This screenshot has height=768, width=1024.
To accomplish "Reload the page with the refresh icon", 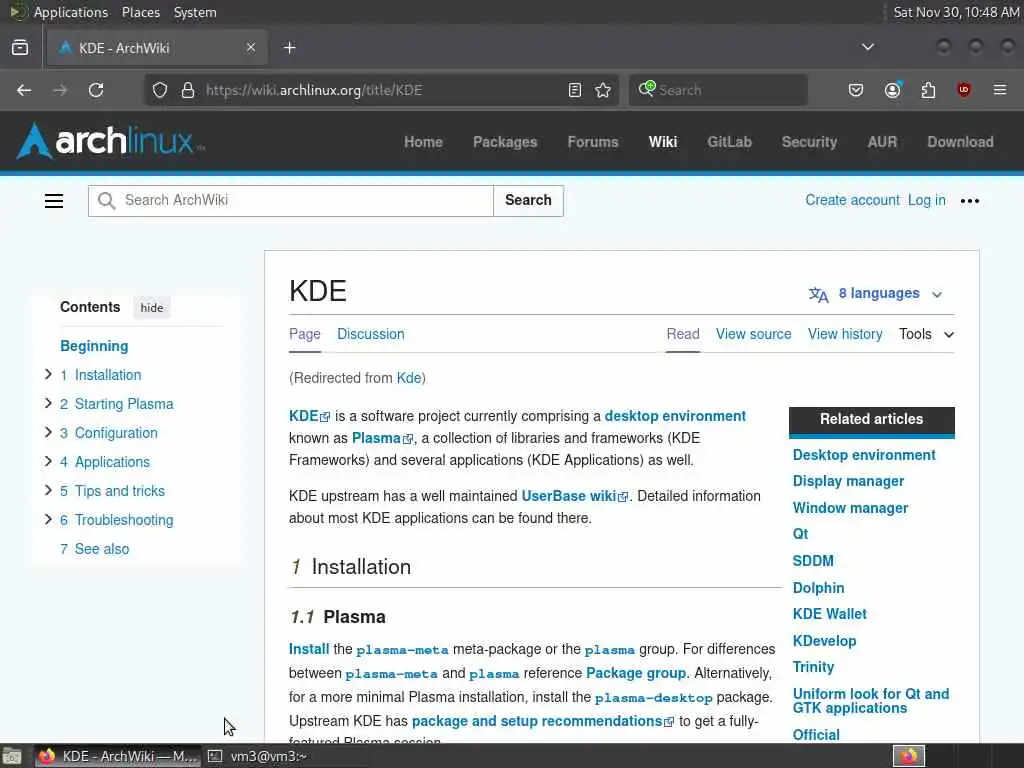I will tap(96, 90).
